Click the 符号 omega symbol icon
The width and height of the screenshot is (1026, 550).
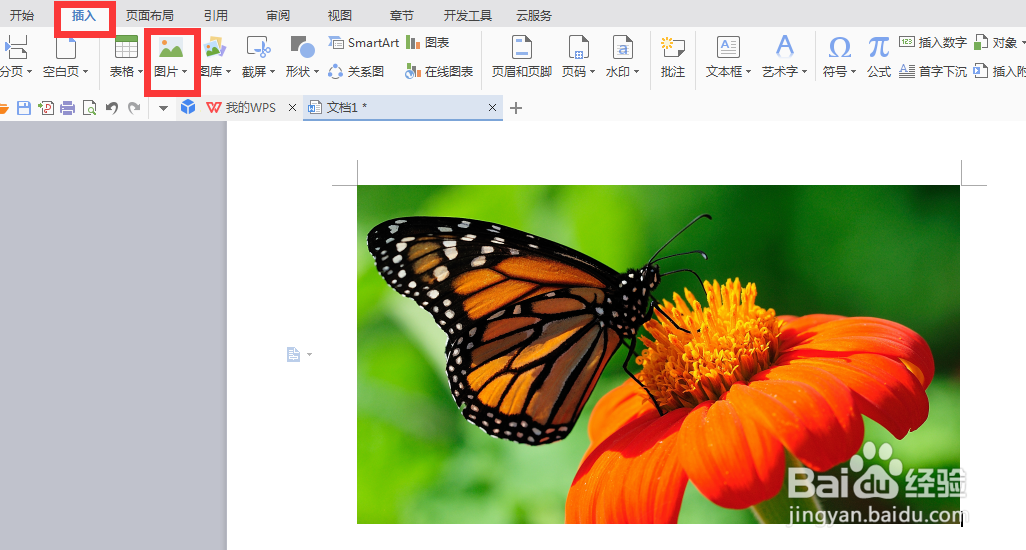pos(840,48)
